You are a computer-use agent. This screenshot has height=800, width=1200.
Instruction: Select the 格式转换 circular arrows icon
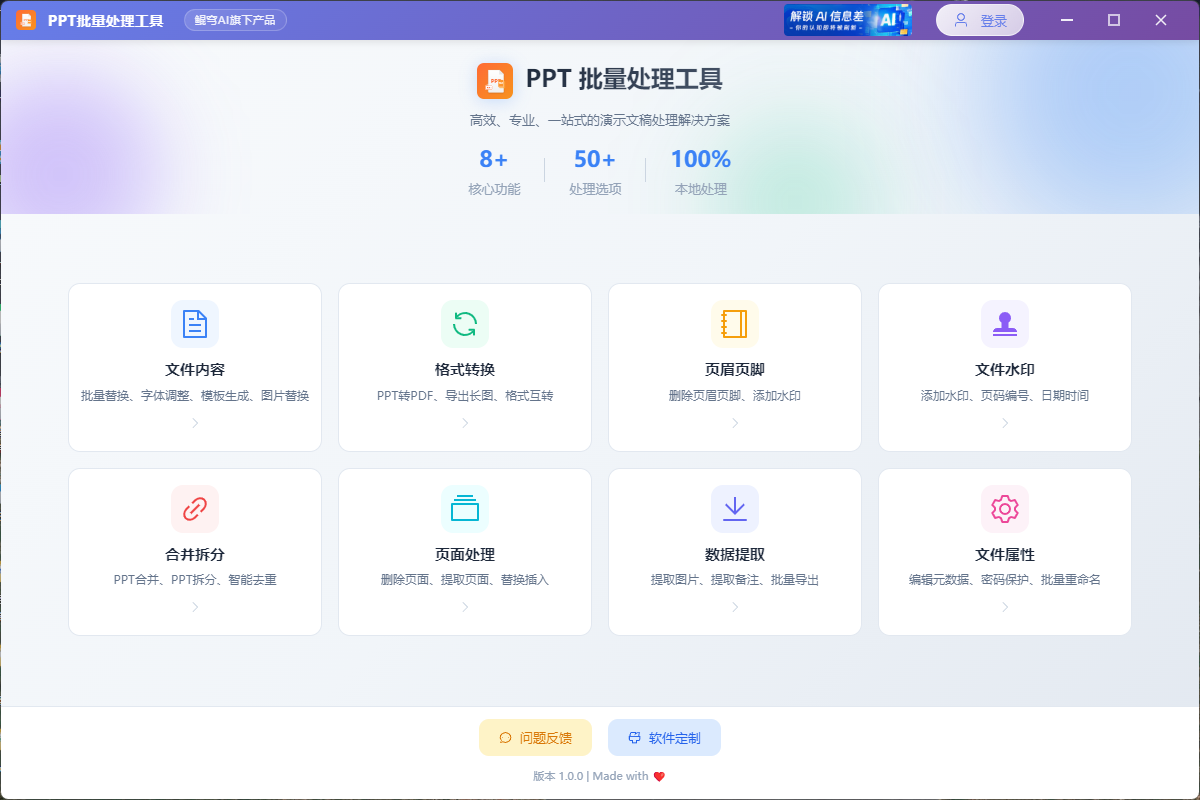464,324
